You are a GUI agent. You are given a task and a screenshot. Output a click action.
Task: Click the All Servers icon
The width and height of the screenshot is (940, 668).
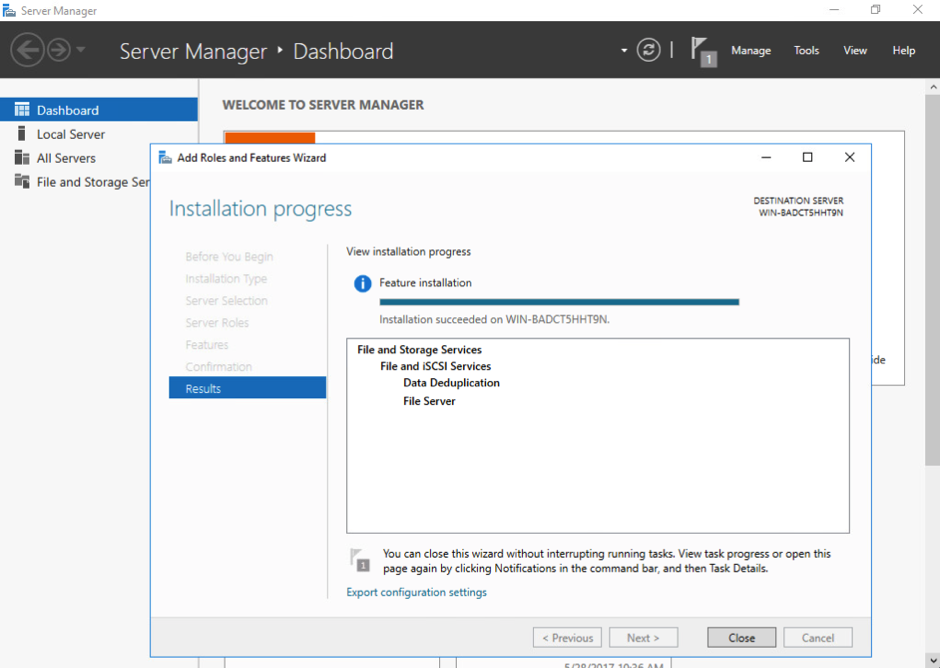click(x=22, y=157)
